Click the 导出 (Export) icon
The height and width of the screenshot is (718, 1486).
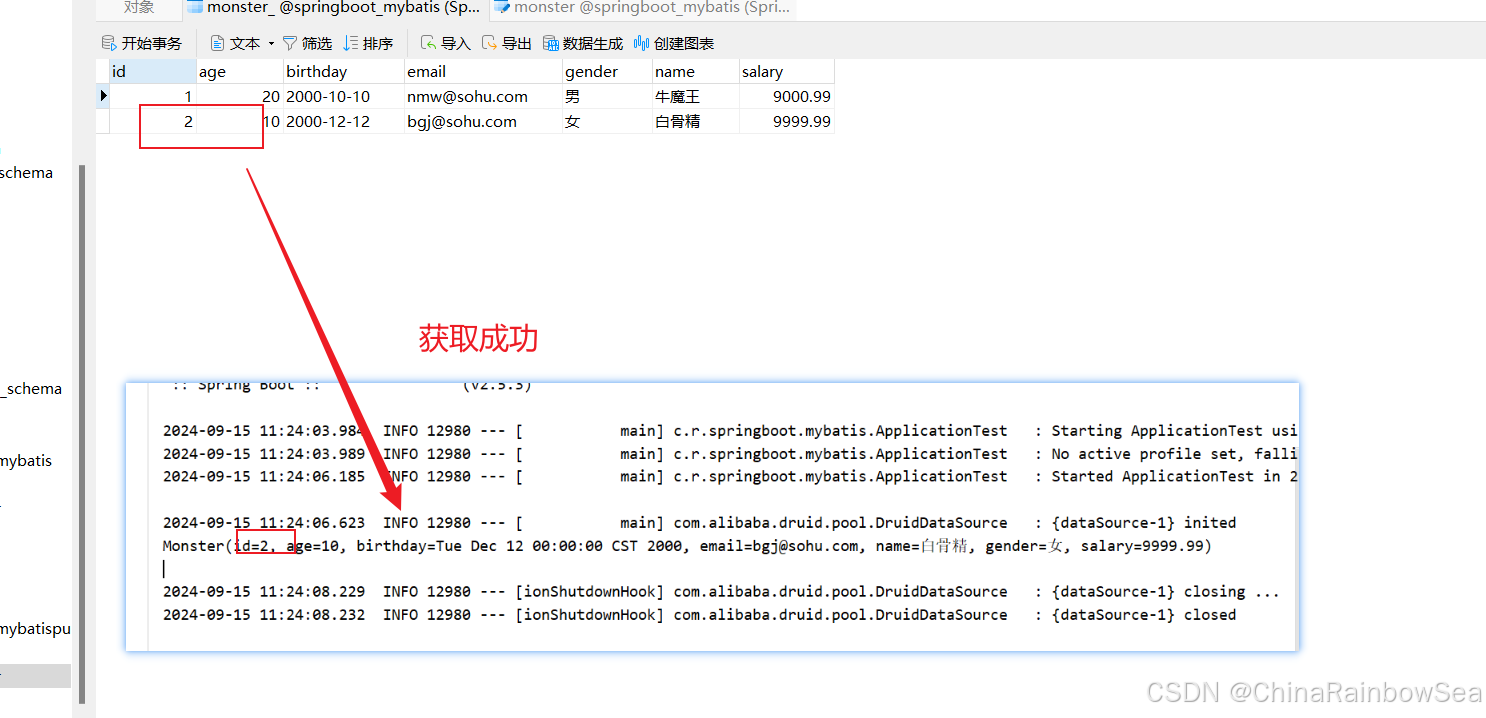[x=489, y=43]
